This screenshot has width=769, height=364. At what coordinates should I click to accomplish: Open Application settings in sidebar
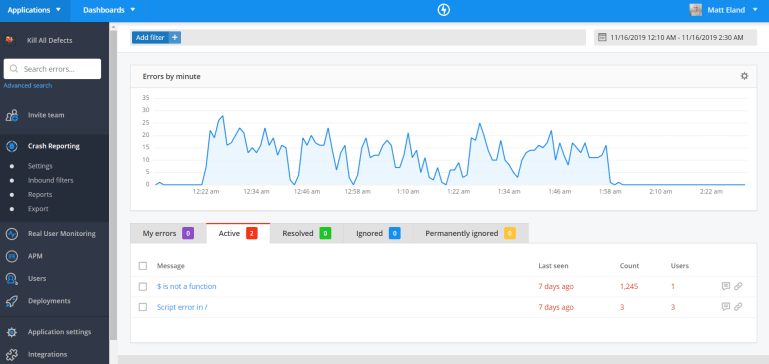coord(59,332)
